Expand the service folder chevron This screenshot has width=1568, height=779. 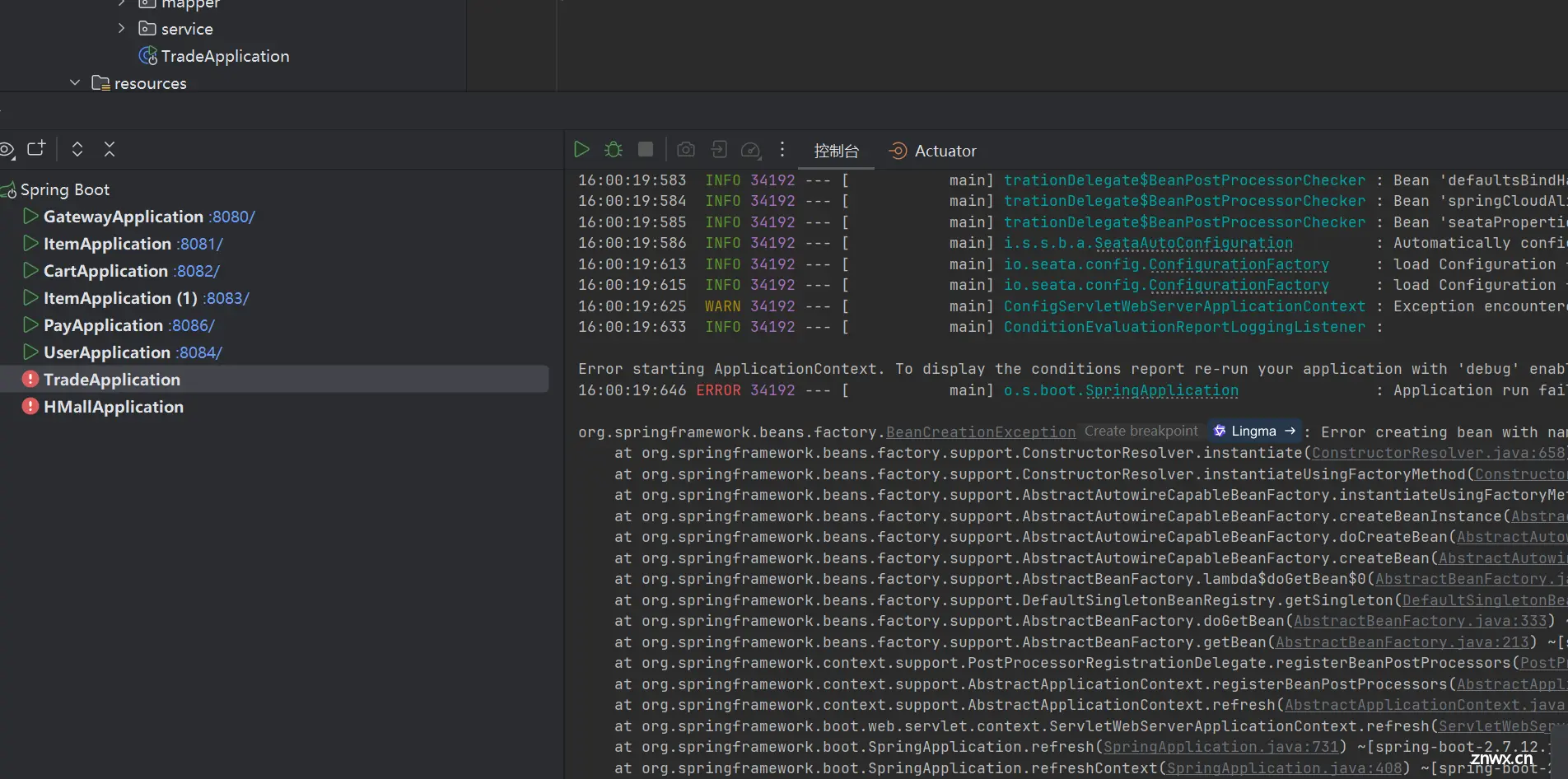(122, 28)
